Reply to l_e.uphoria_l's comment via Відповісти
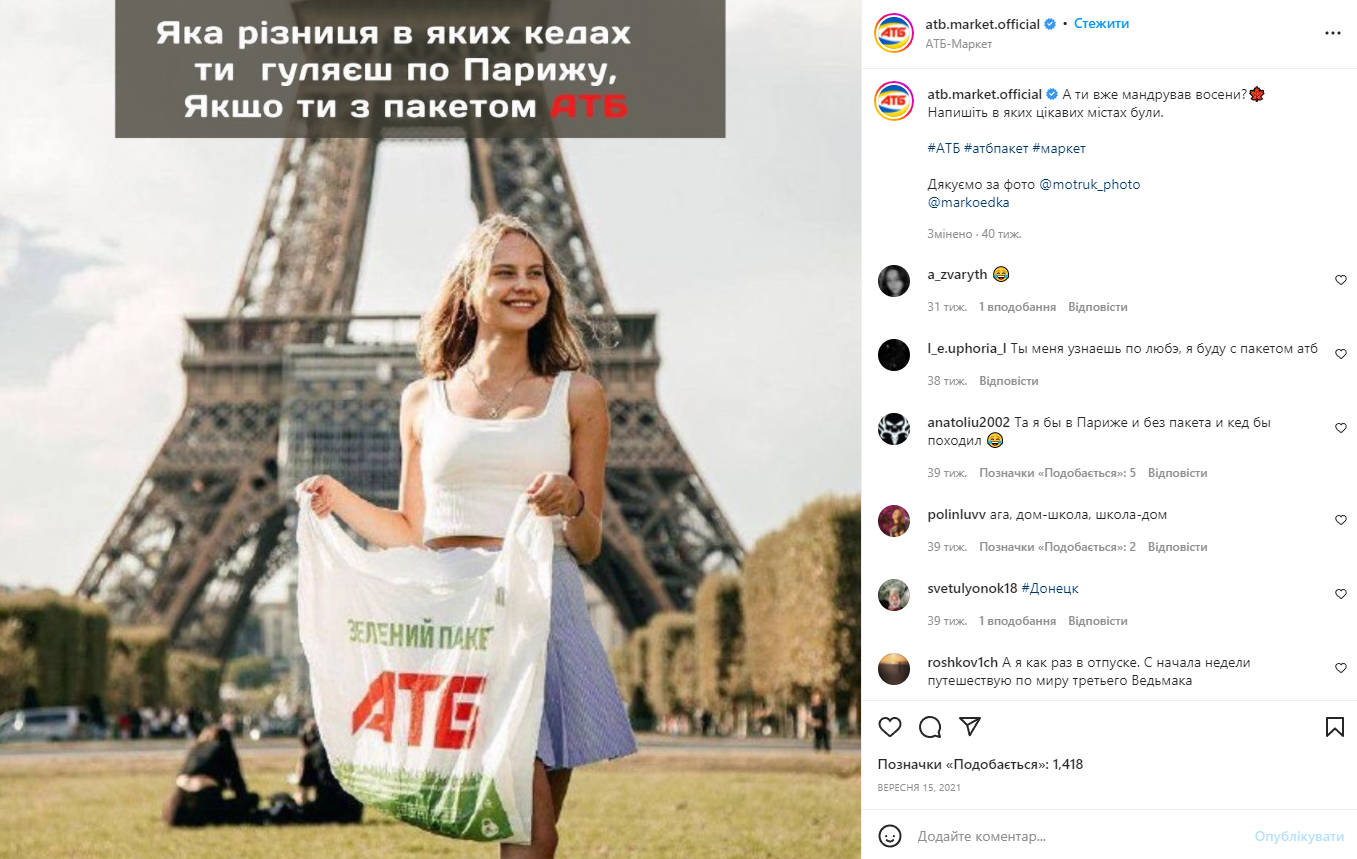The image size is (1357, 859). click(1009, 381)
